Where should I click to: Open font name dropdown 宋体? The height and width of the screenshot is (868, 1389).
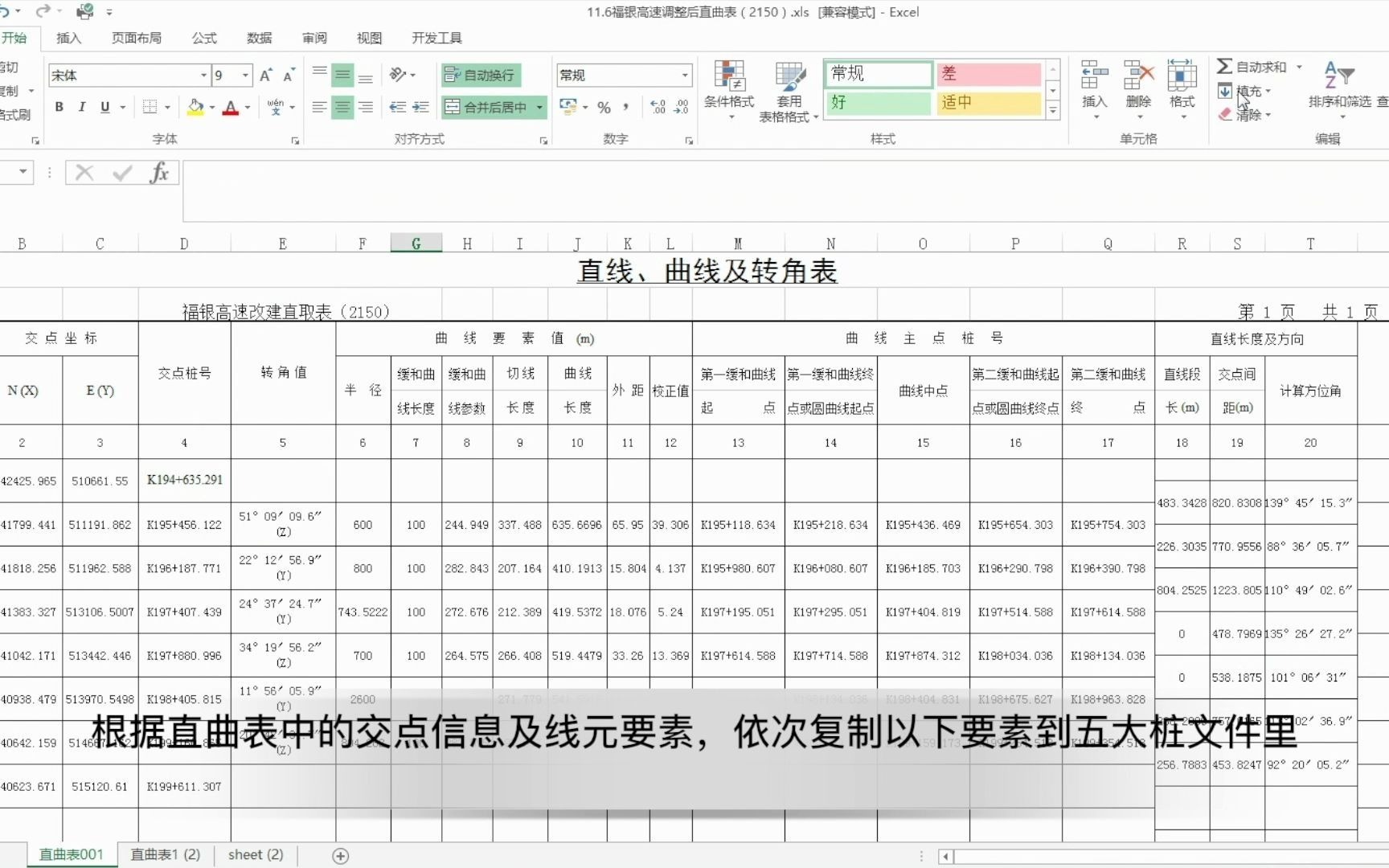[x=203, y=76]
